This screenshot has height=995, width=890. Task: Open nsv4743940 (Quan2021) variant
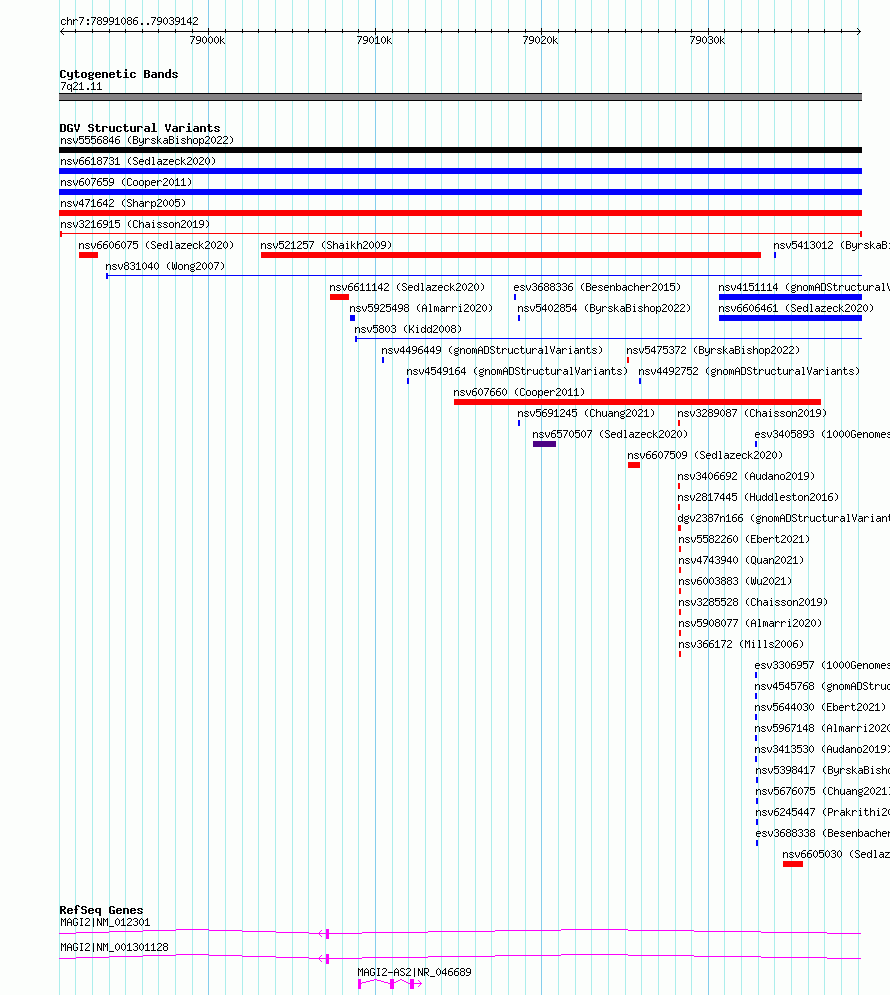pyautogui.click(x=741, y=560)
